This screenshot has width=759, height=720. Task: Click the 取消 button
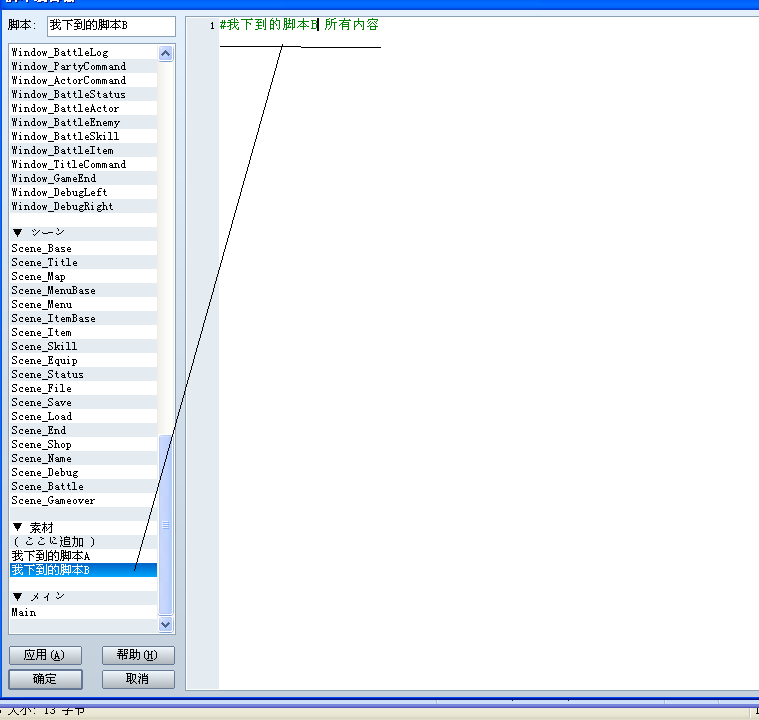138,679
